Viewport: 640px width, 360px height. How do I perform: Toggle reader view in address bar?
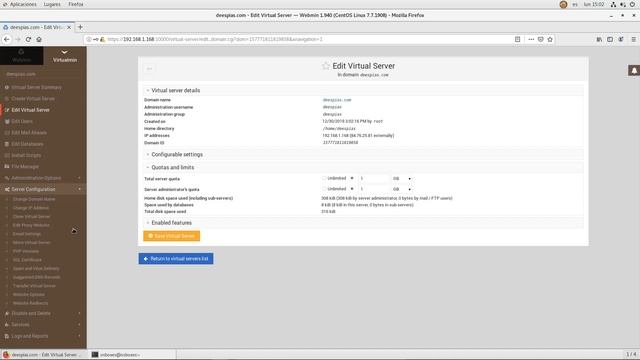(x=517, y=40)
